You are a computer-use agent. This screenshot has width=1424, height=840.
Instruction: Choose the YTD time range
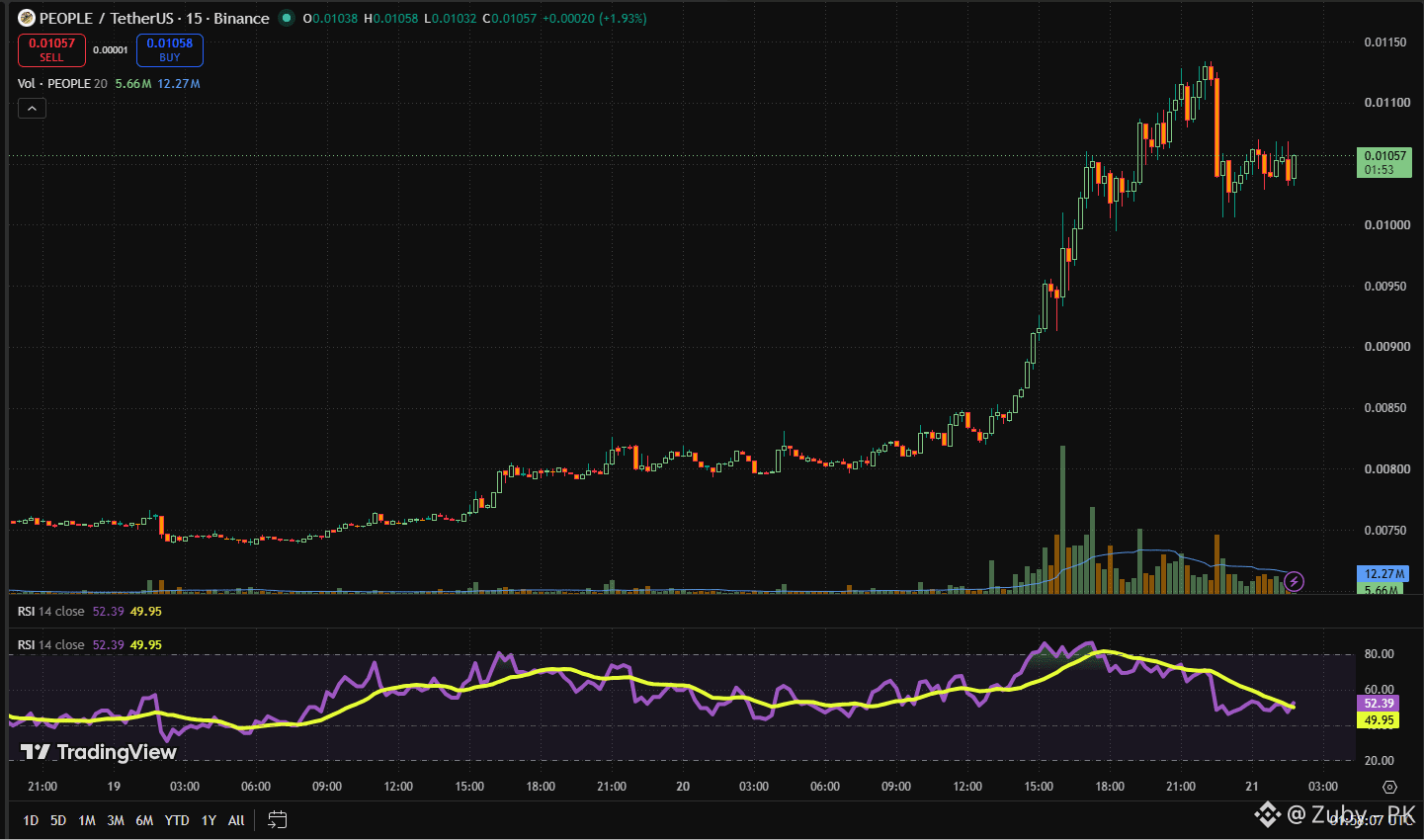(x=177, y=820)
